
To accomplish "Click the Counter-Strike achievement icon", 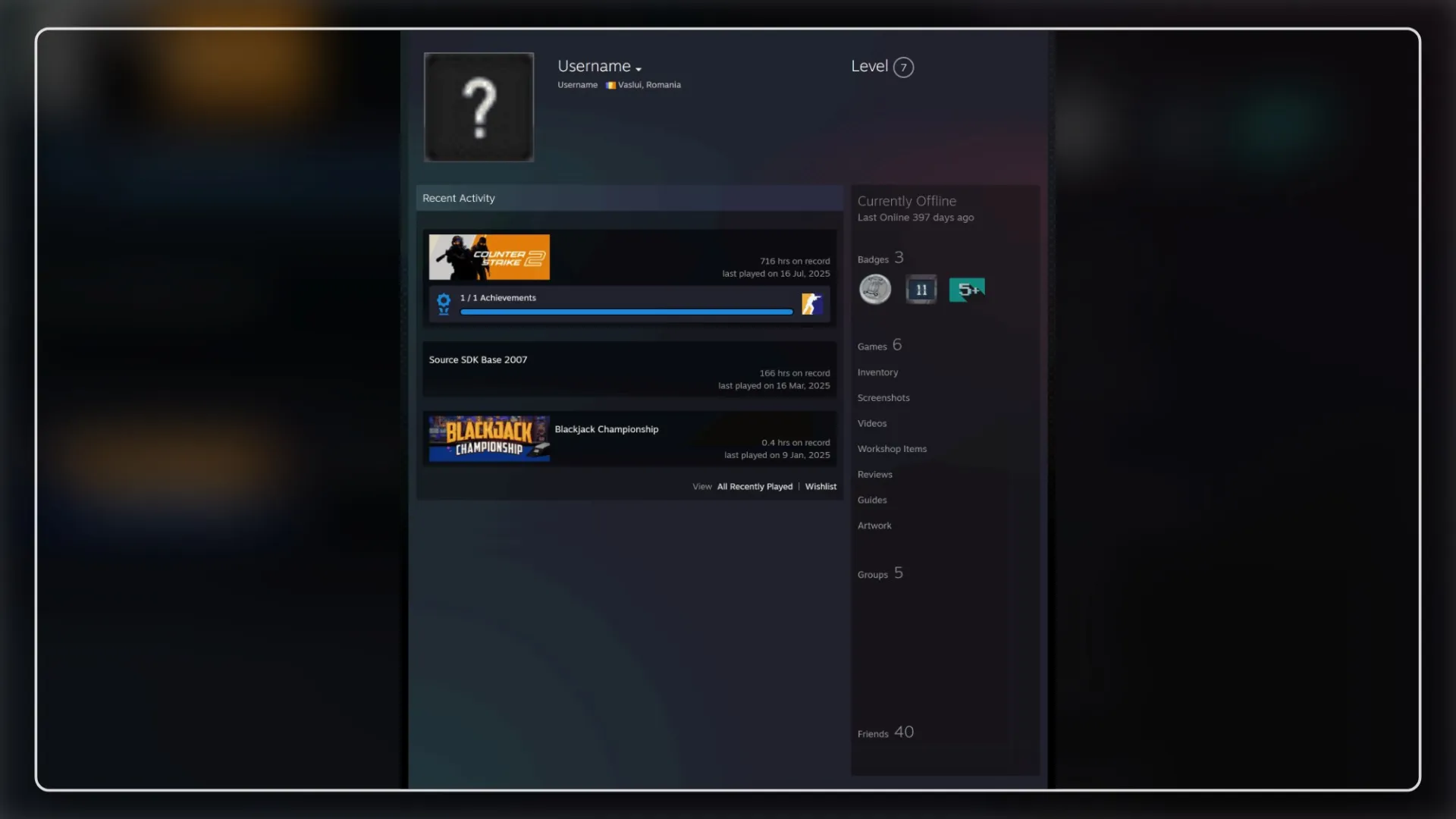I will coord(811,304).
